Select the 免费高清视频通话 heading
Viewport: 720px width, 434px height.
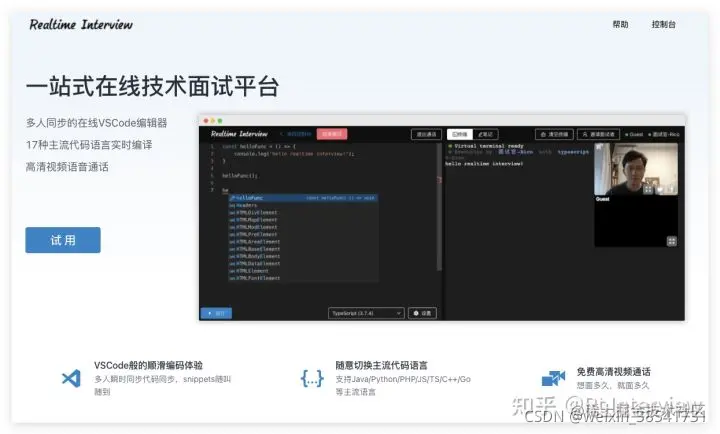point(613,372)
